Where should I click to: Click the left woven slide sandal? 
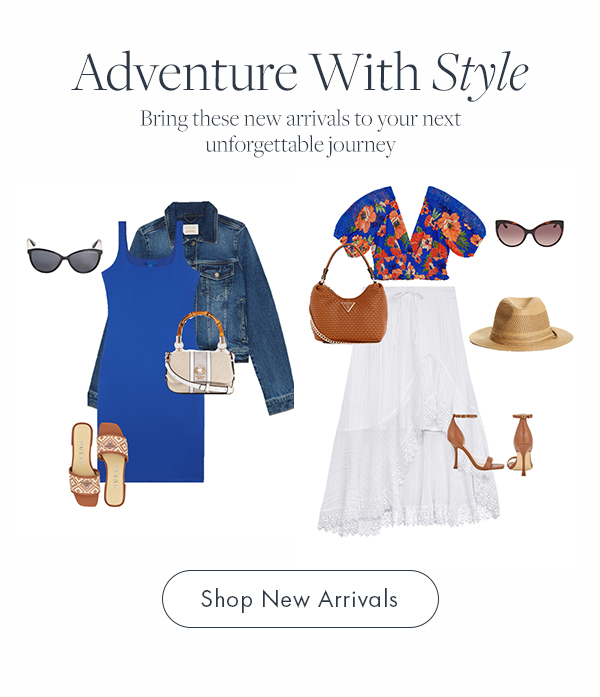[x=84, y=465]
